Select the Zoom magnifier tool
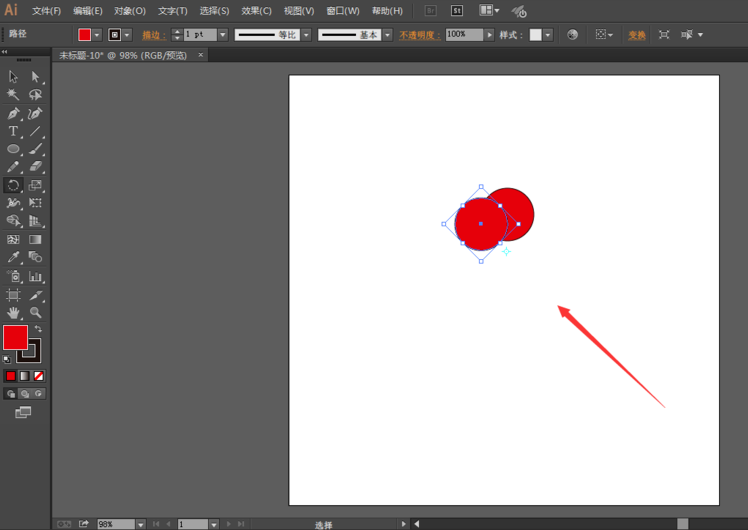 coord(36,313)
